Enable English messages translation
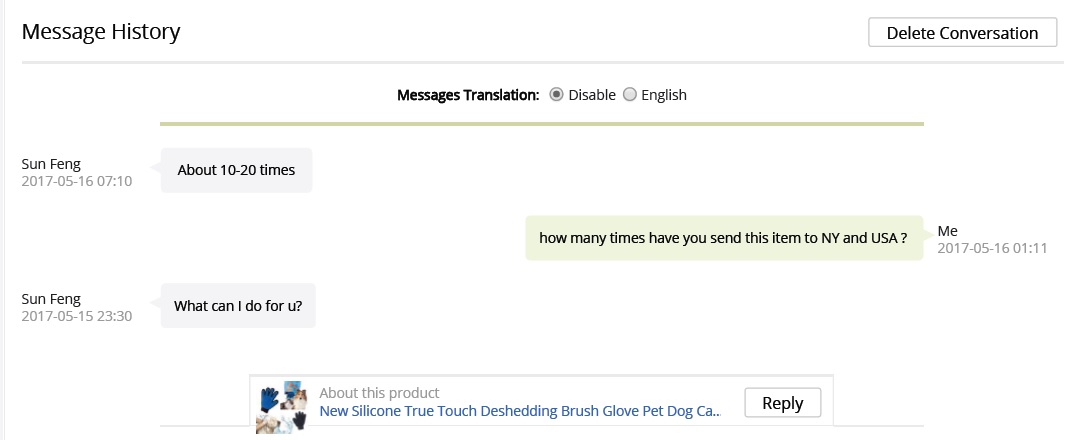Viewport: 1071px width, 440px height. pyautogui.click(x=630, y=95)
